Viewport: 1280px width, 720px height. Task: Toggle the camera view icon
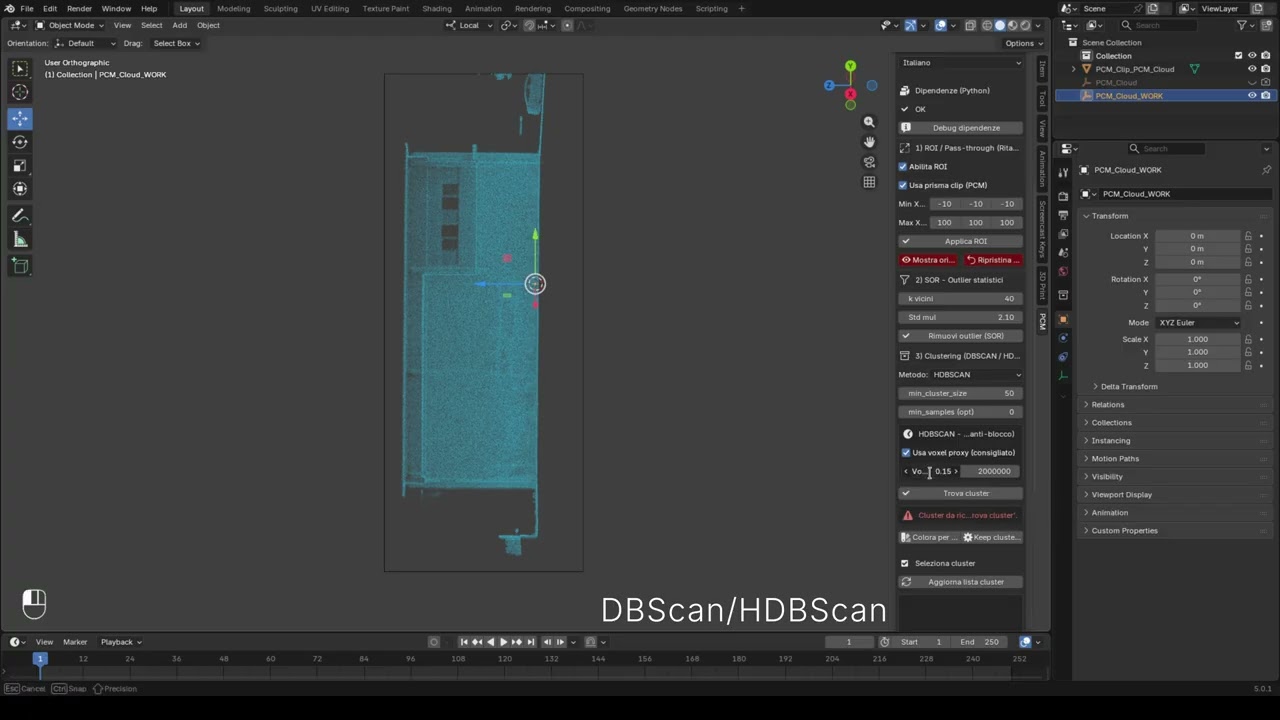[x=869, y=162]
